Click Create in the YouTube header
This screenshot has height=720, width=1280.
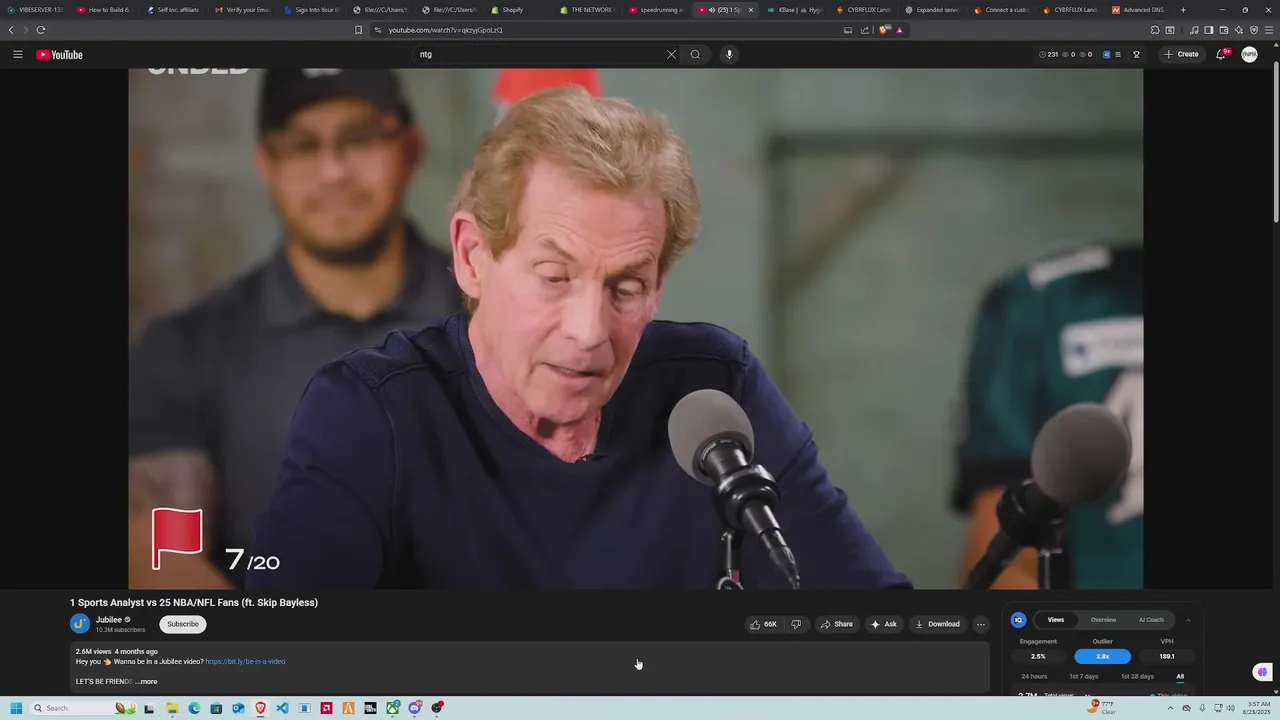(1182, 54)
